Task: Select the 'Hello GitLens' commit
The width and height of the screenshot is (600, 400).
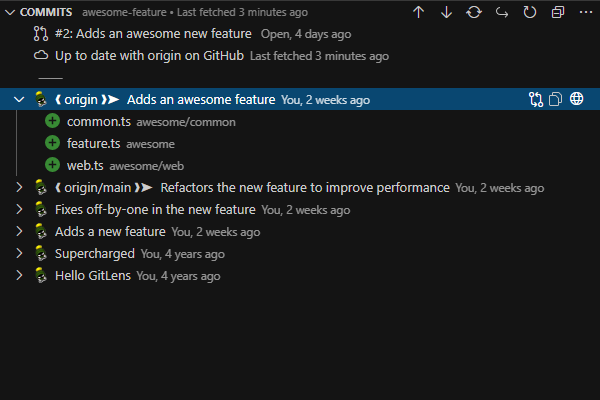Action: coord(93,275)
